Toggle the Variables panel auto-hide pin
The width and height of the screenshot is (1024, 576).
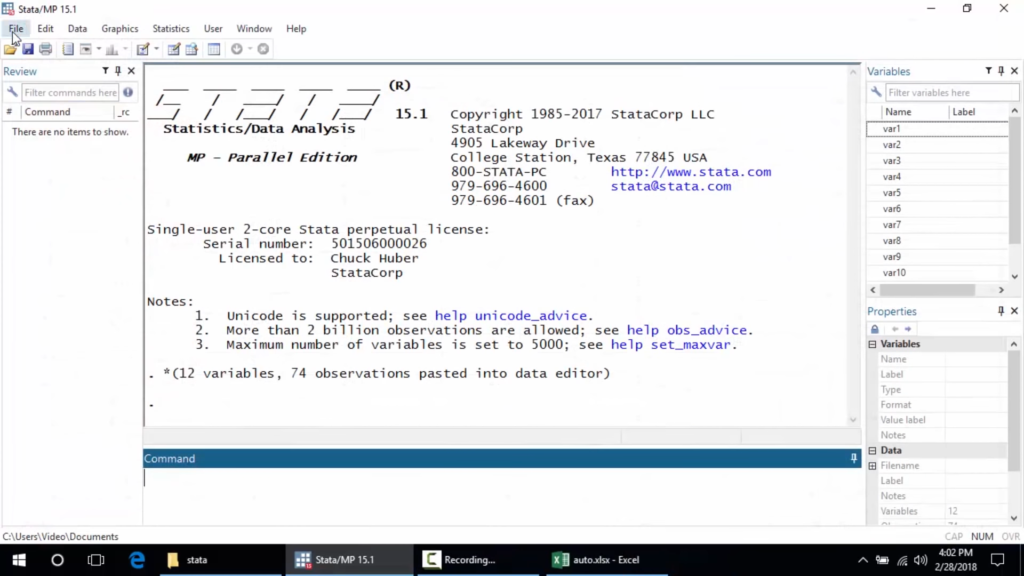tap(1001, 71)
